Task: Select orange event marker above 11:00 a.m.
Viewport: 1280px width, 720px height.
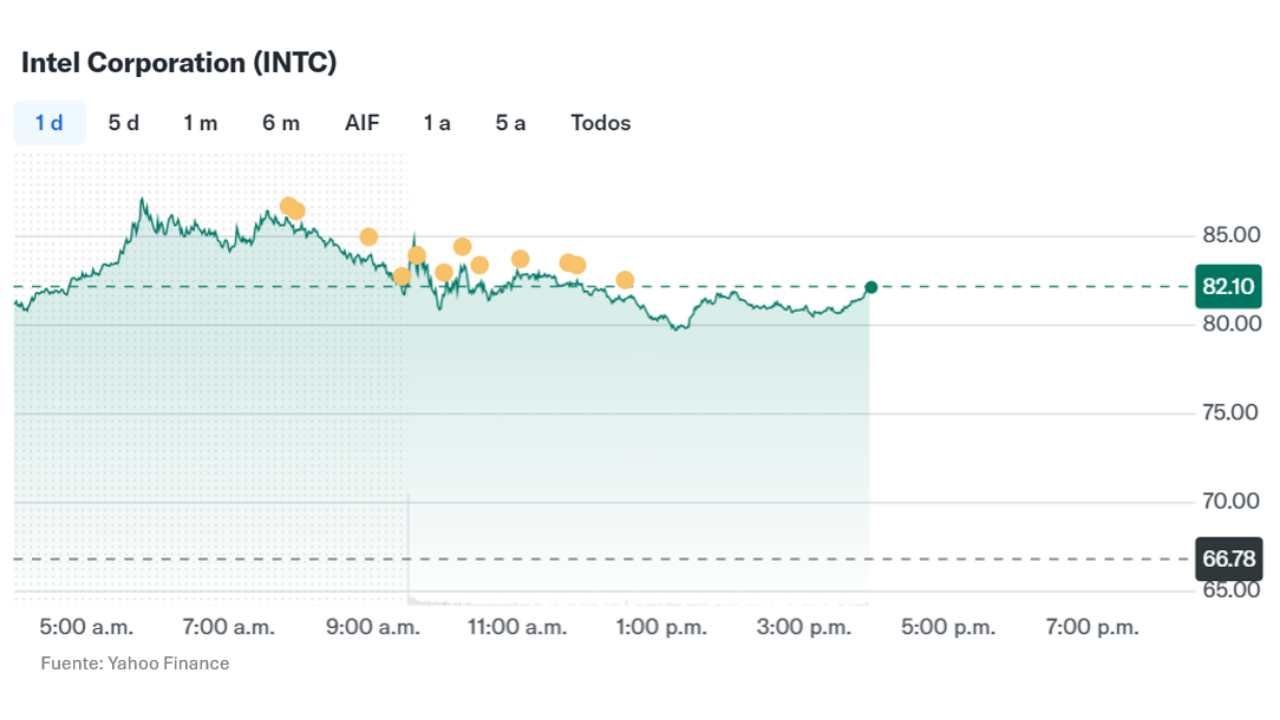Action: pos(520,259)
